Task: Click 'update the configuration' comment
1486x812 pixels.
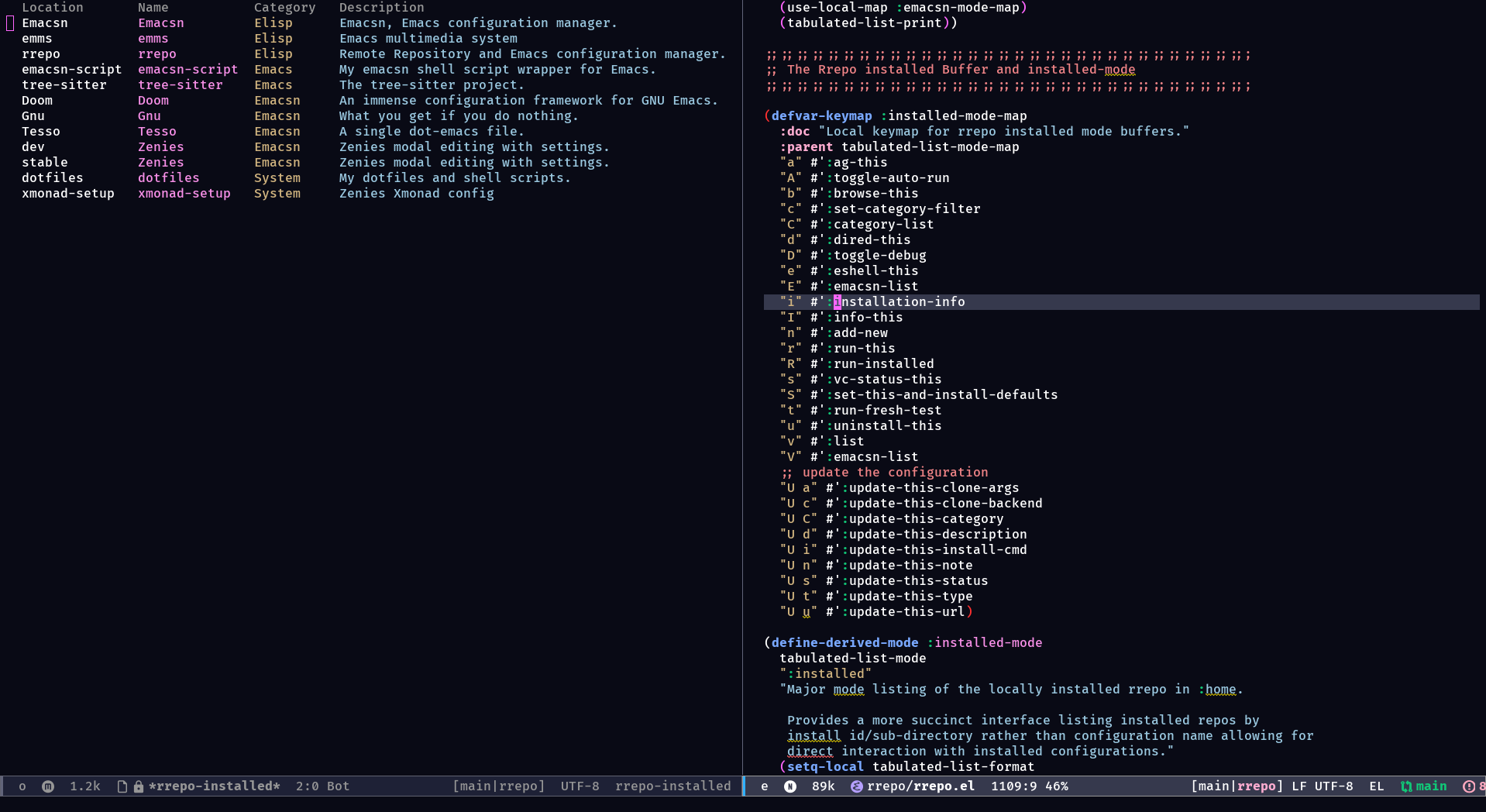Action: click(895, 473)
